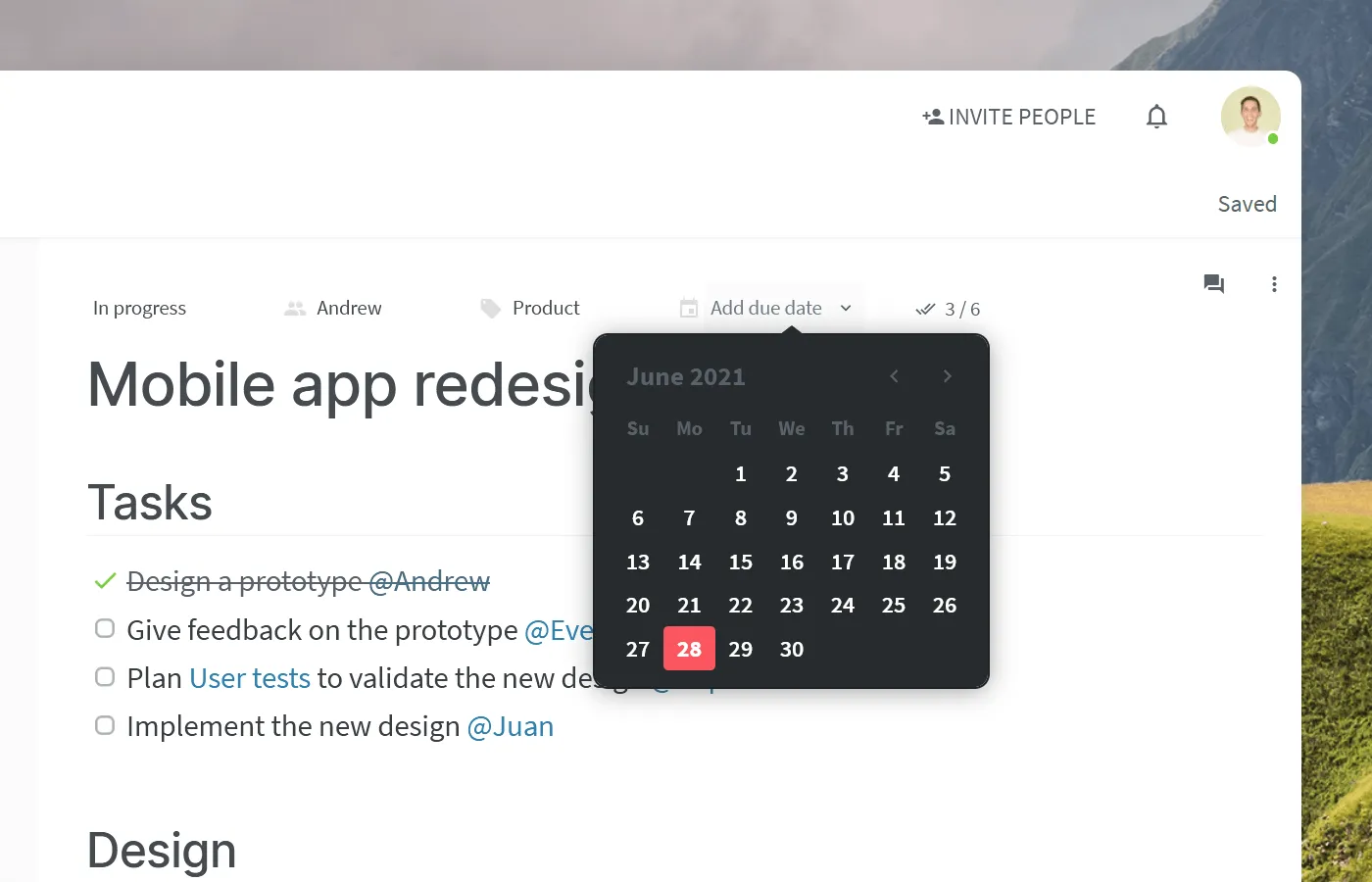Select June 15 in the calendar
The height and width of the screenshot is (882, 1372).
coord(741,563)
